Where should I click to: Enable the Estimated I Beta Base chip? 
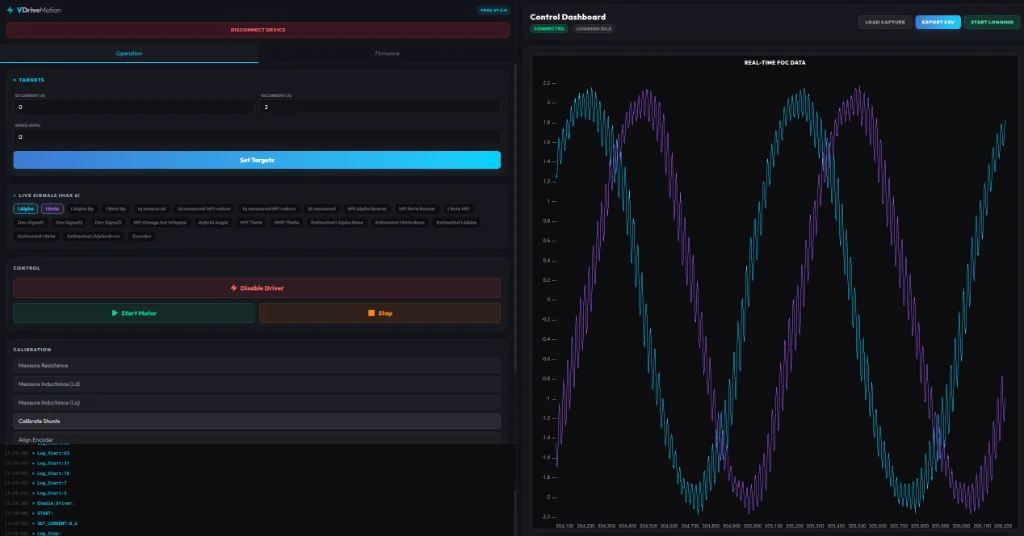coord(400,223)
